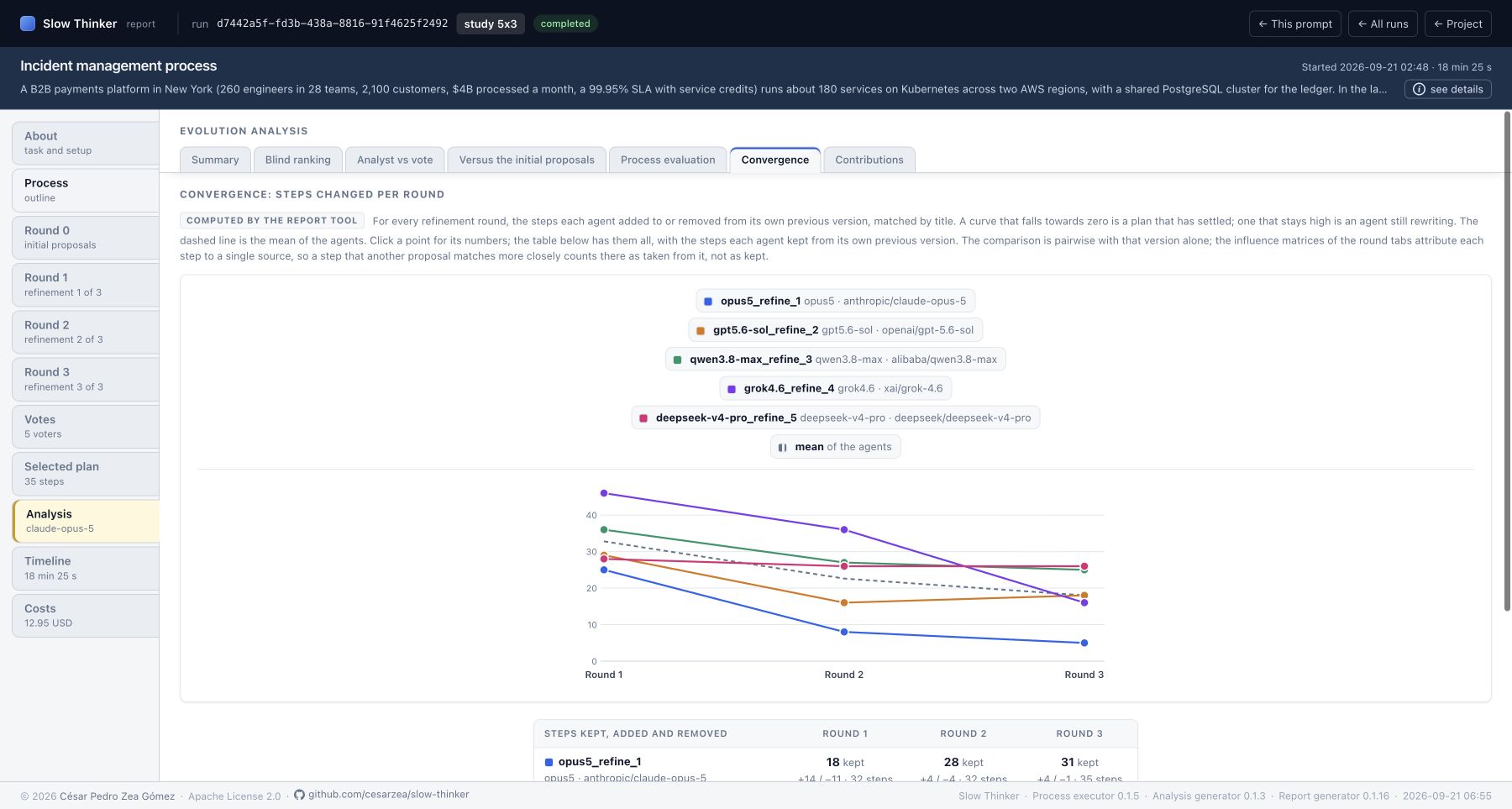The image size is (1512, 809).
Task: Toggle the grok4.6_refine_4 purple legend series
Action: (835, 388)
